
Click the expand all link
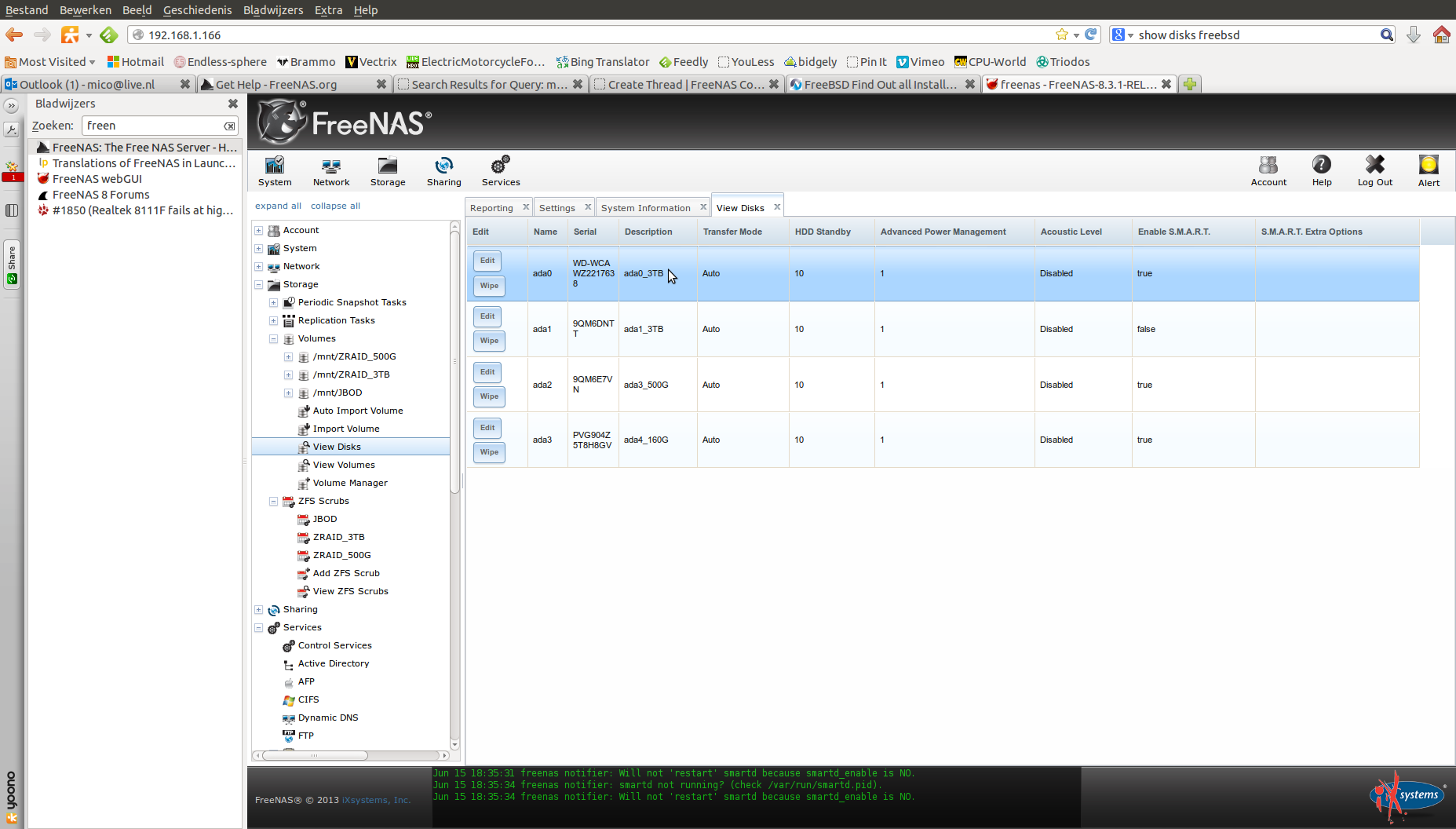pos(278,206)
